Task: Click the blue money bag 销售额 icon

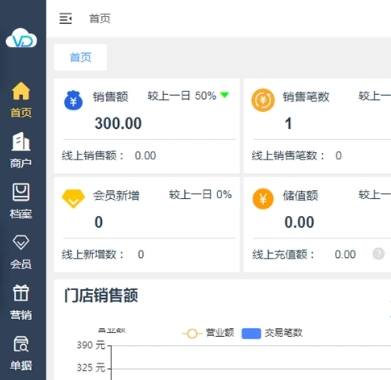Action: point(73,100)
